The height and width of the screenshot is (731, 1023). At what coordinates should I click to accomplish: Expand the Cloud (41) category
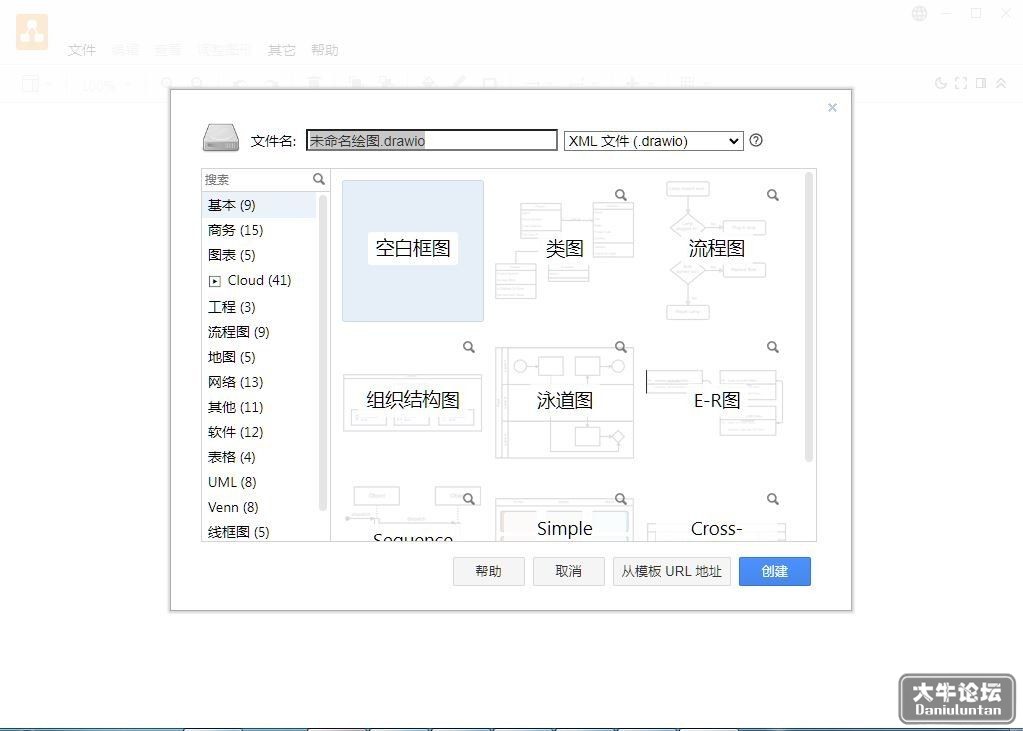pos(215,281)
